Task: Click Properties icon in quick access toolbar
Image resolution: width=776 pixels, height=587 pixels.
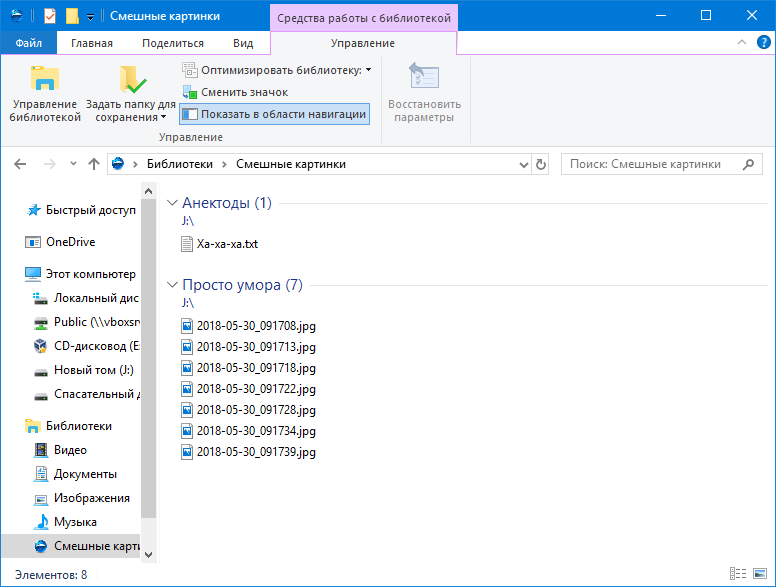Action: 50,16
